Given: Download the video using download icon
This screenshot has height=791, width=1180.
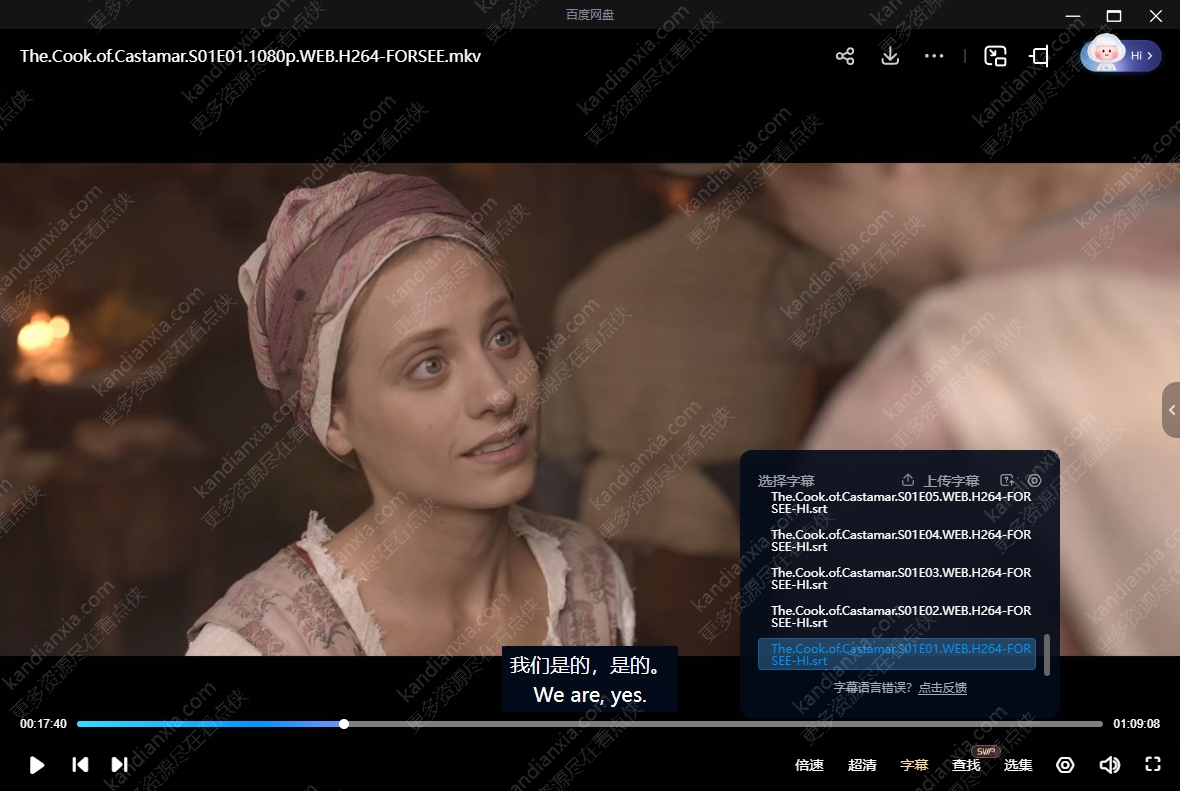Looking at the screenshot, I should point(890,57).
